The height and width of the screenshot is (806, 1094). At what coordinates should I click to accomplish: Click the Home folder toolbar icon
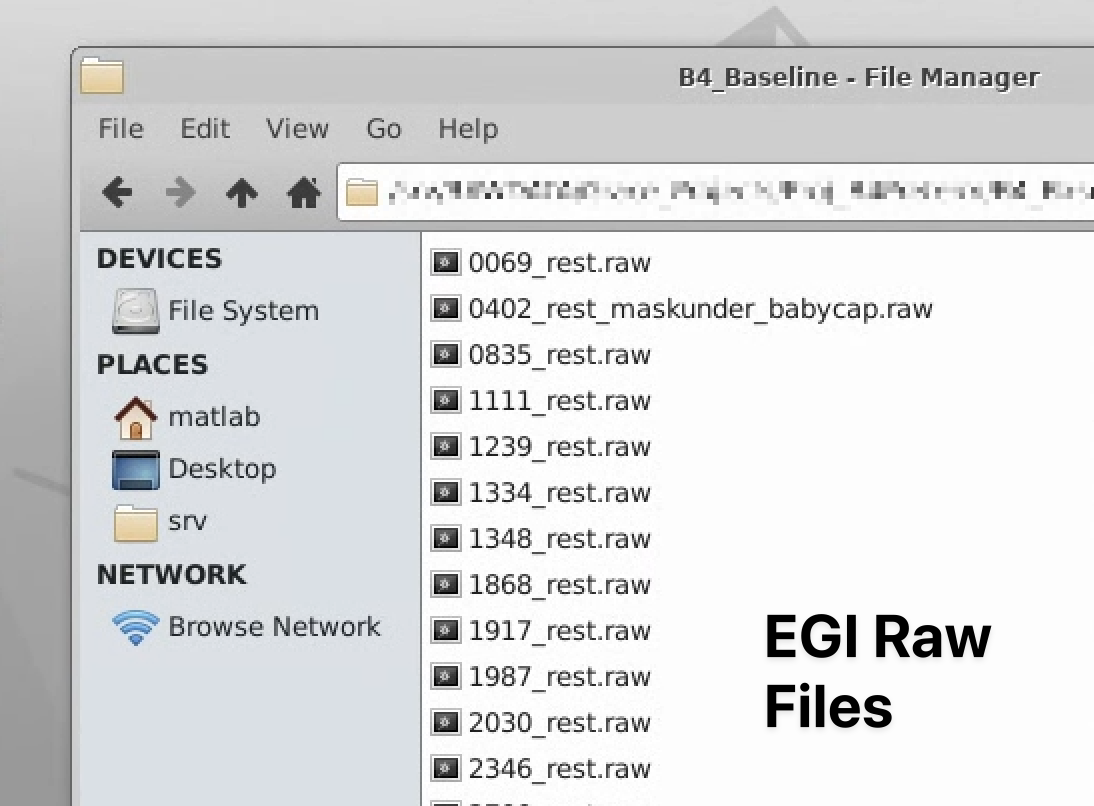(x=304, y=192)
